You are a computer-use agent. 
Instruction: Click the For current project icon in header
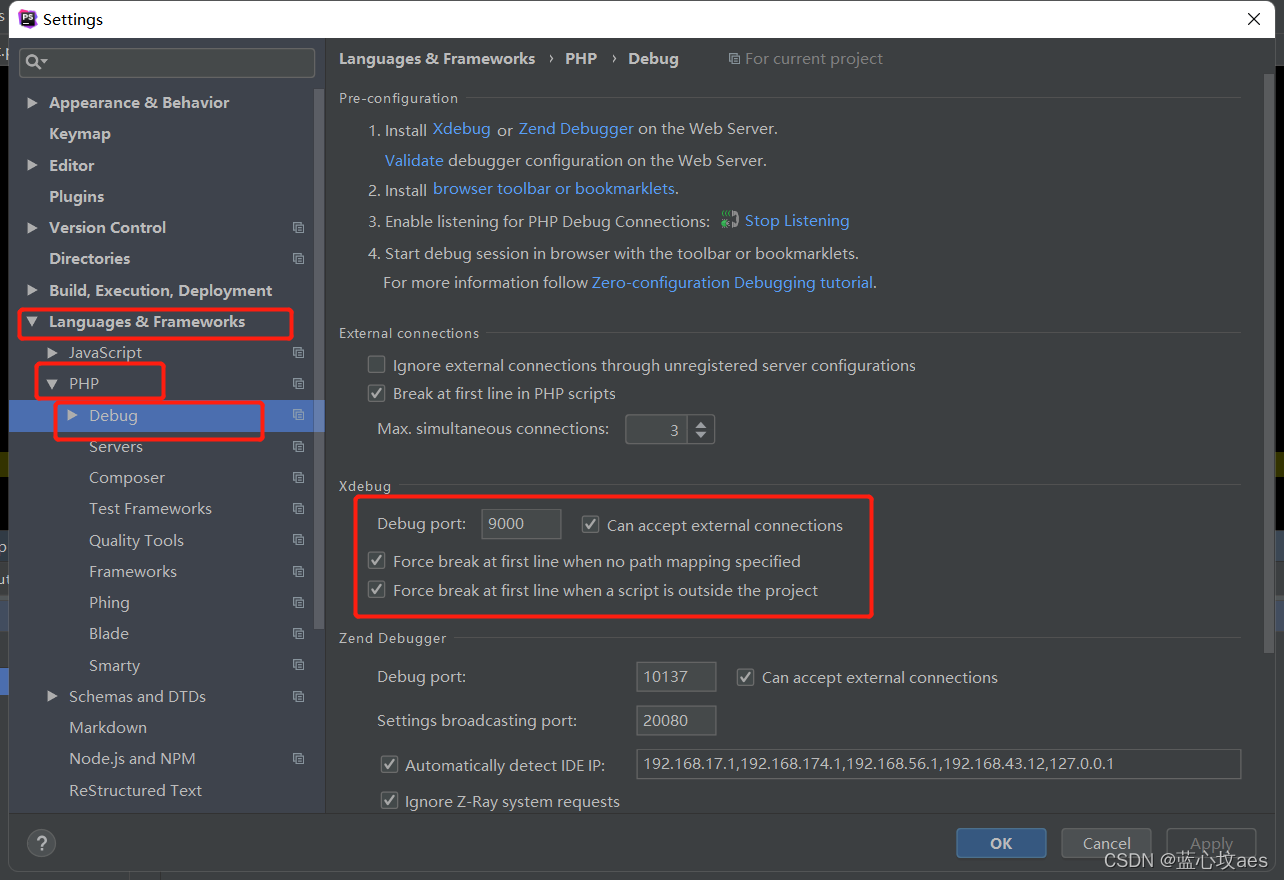[x=735, y=59]
